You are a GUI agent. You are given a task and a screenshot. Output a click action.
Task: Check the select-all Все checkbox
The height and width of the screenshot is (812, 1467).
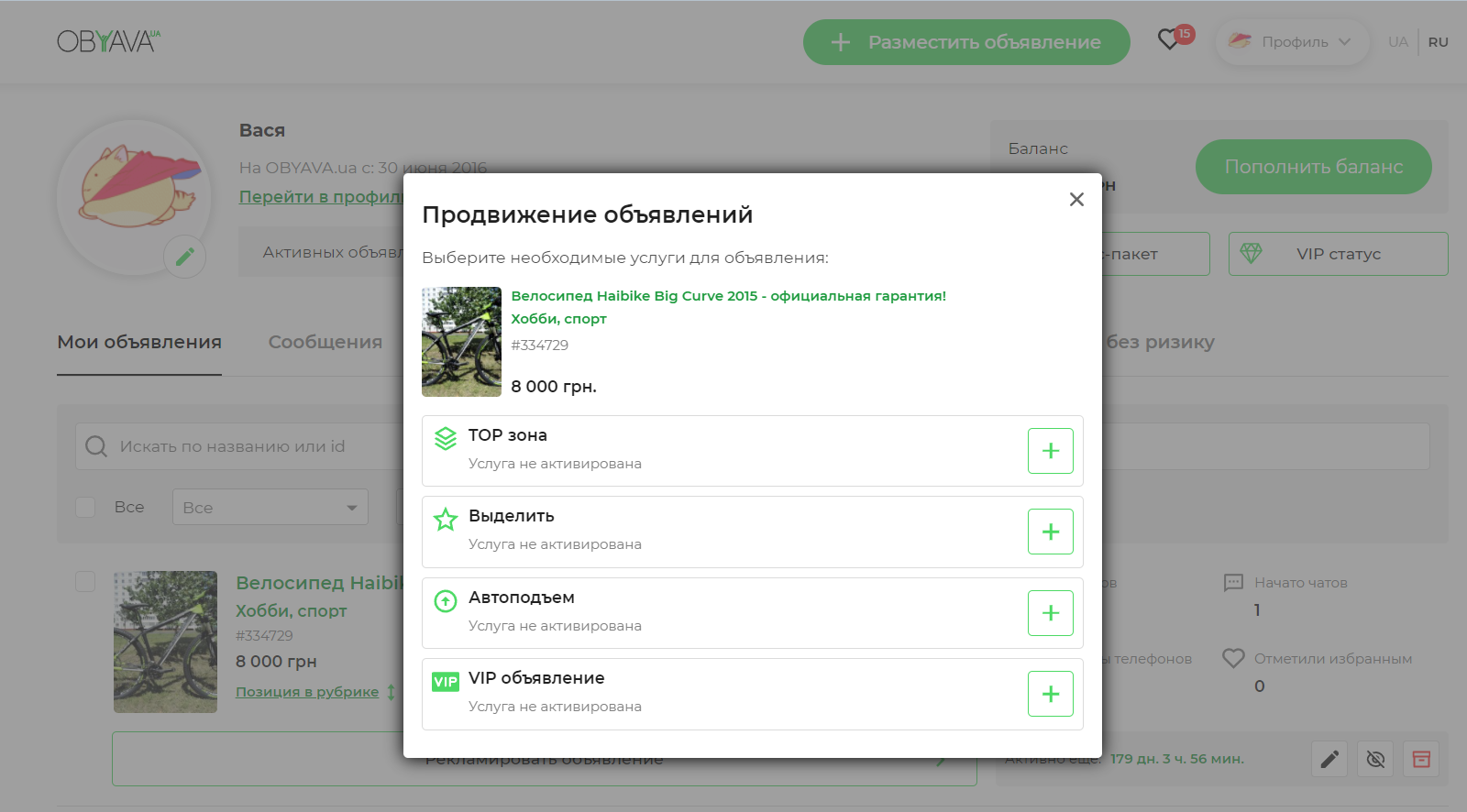(85, 507)
